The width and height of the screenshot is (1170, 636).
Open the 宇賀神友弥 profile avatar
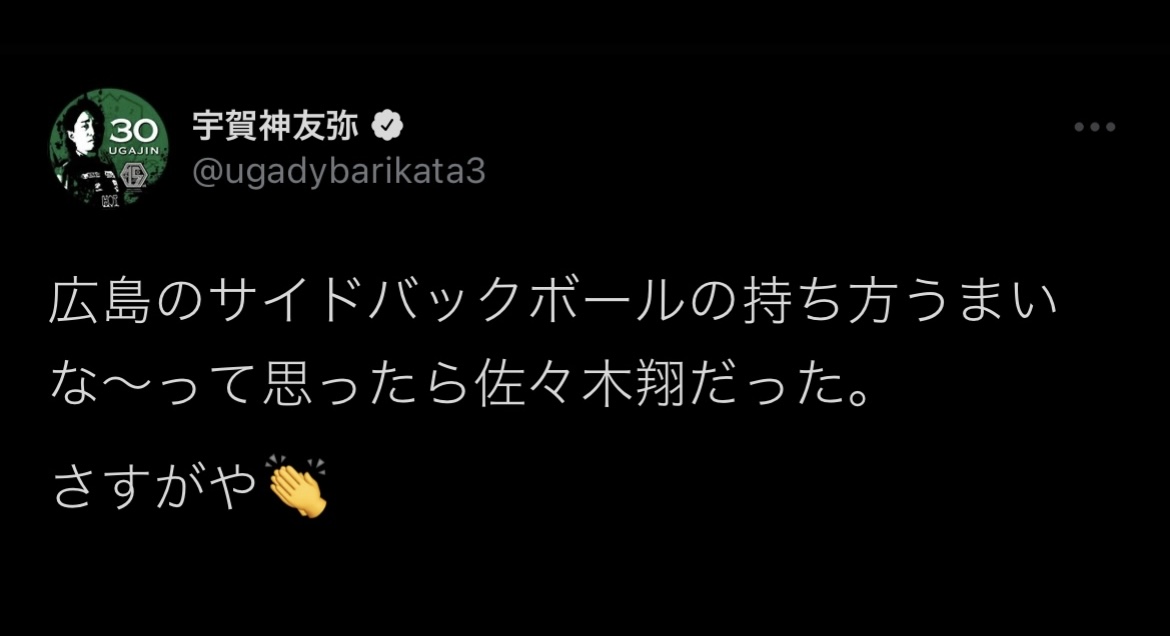point(109,149)
